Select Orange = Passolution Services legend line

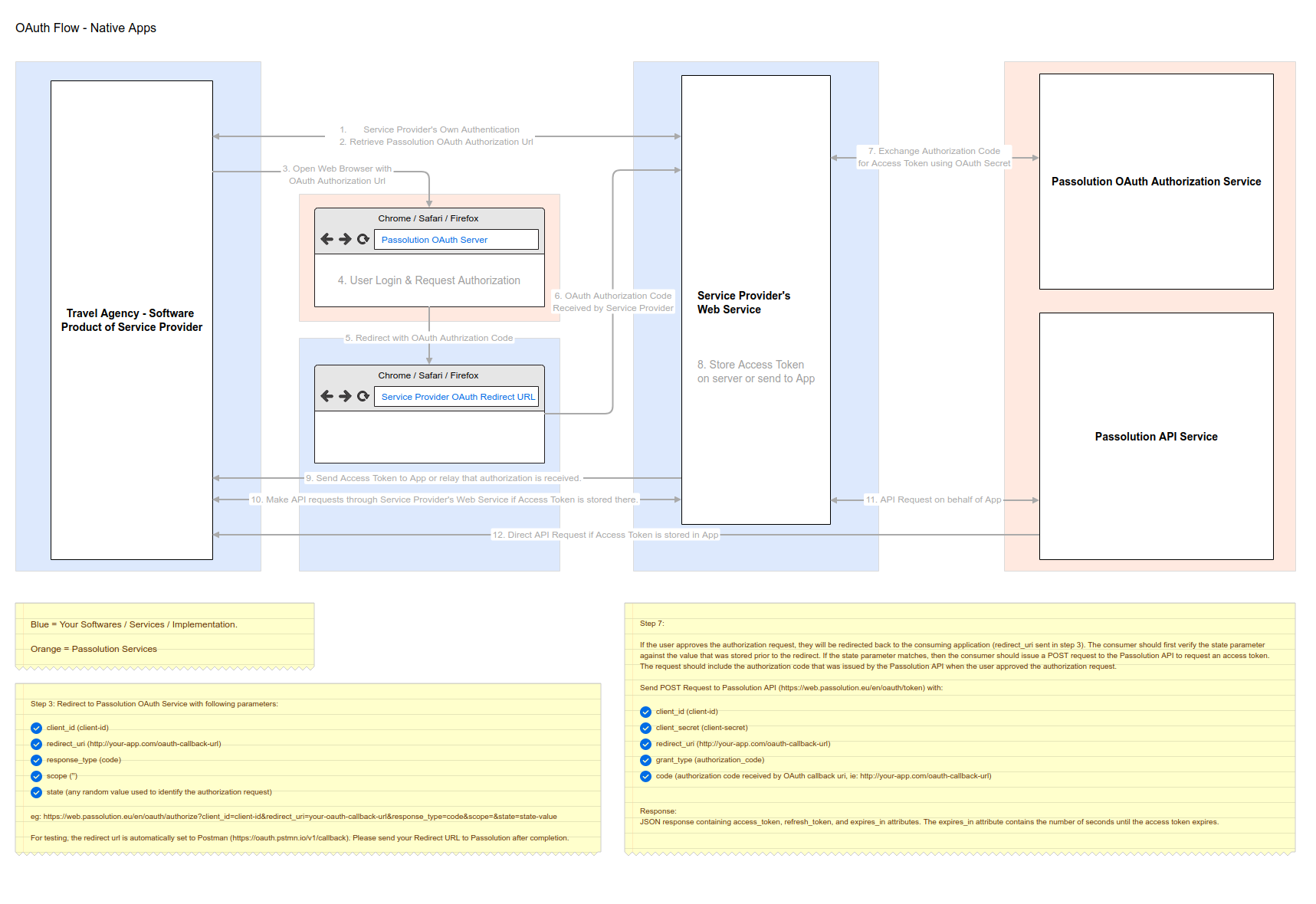[94, 649]
